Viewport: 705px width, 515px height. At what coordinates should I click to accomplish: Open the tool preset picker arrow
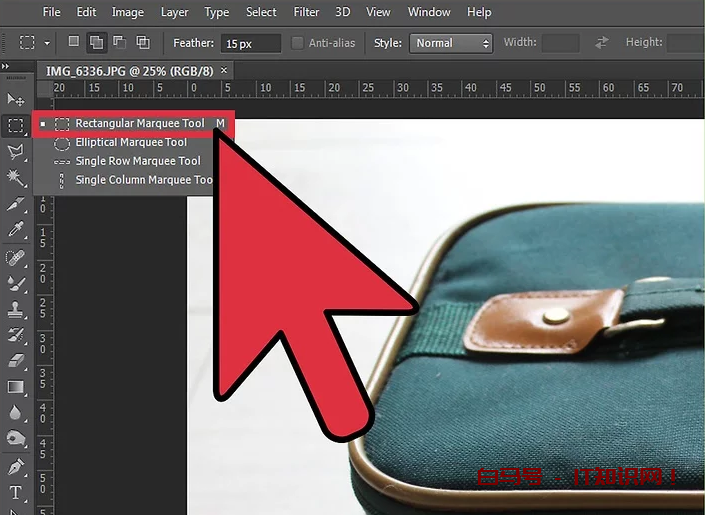coord(47,43)
